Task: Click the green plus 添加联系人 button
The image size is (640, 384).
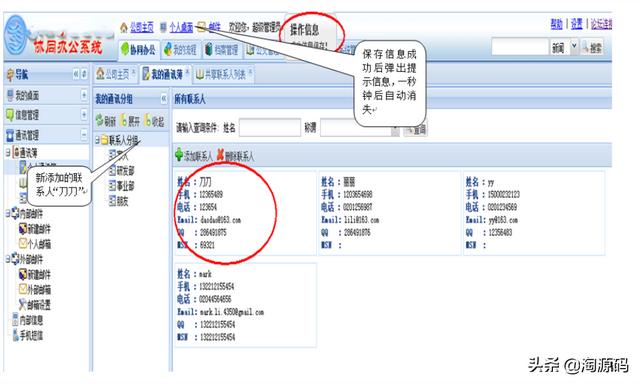Action: coord(194,155)
